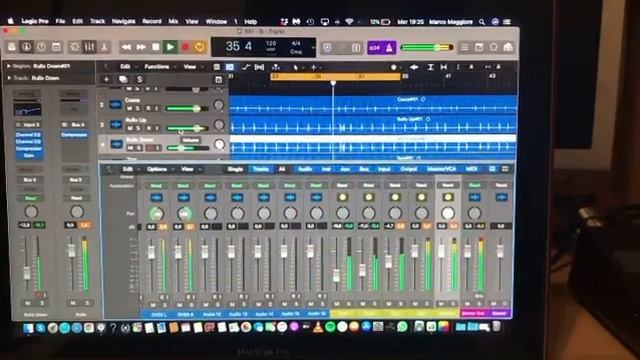Open the List Editors button
The width and height of the screenshot is (640, 360).
click(464, 47)
